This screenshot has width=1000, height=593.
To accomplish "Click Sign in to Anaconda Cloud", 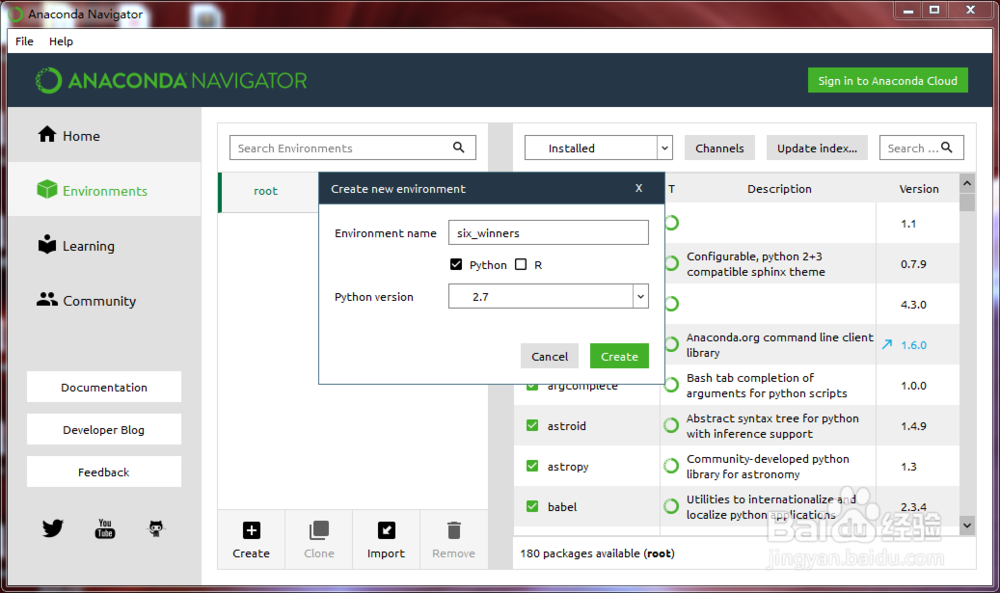I will [888, 80].
